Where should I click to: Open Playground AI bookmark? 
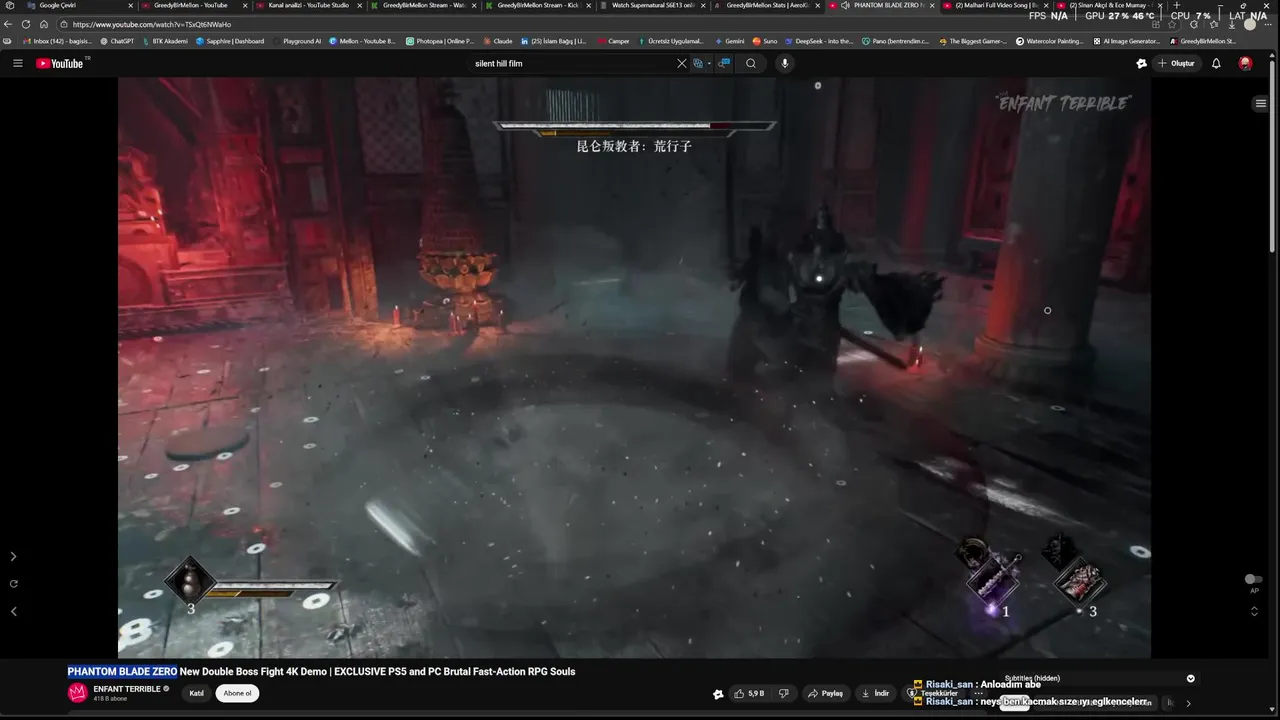(297, 41)
